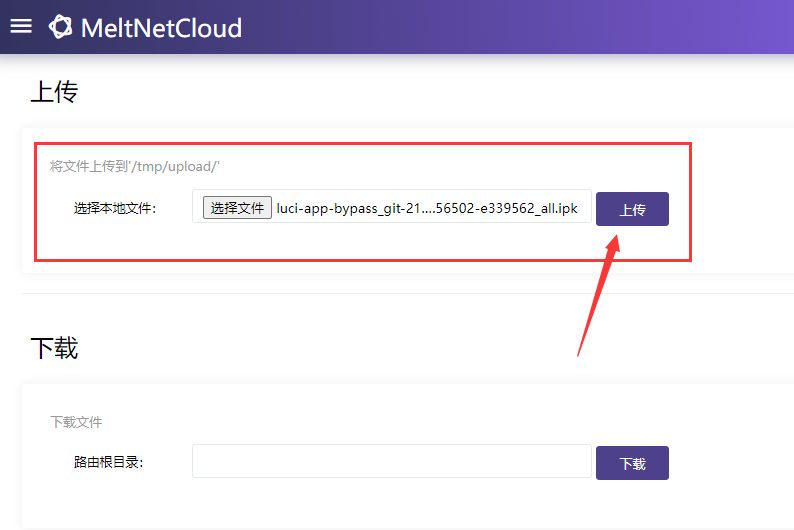Click the 选择文件 choose file button
This screenshot has width=794, height=530.
pos(237,208)
